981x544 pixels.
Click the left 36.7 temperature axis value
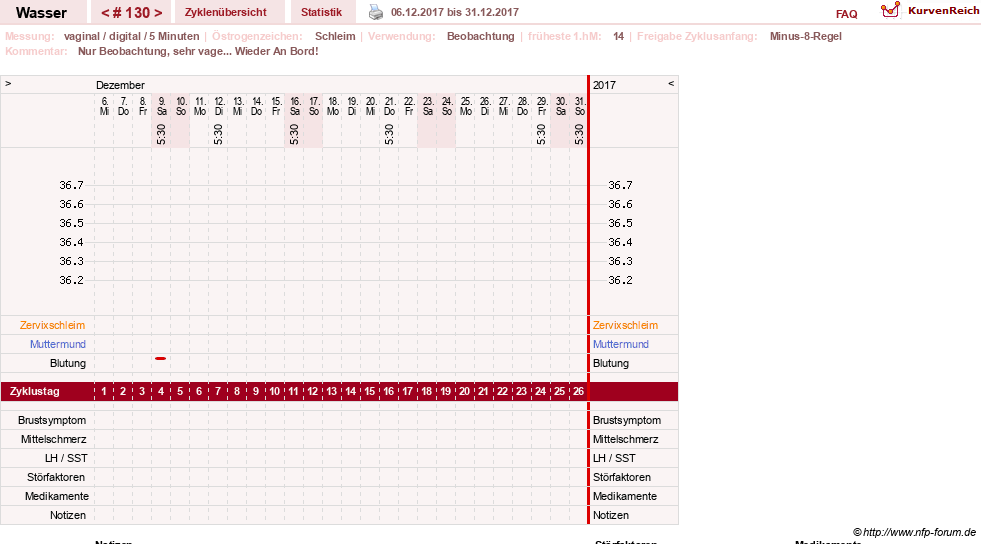tap(71, 185)
